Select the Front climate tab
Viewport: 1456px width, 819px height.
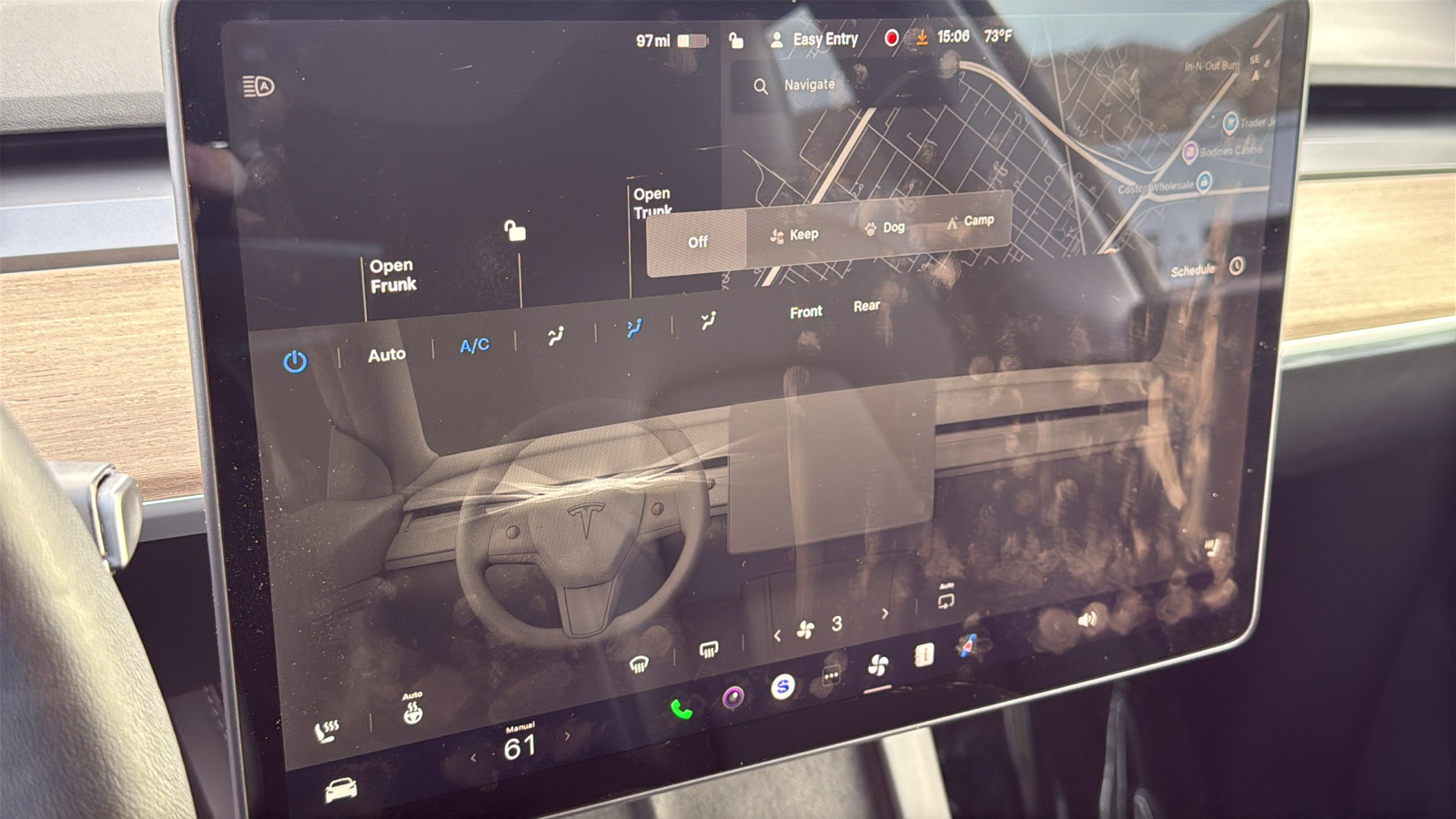[x=804, y=311]
